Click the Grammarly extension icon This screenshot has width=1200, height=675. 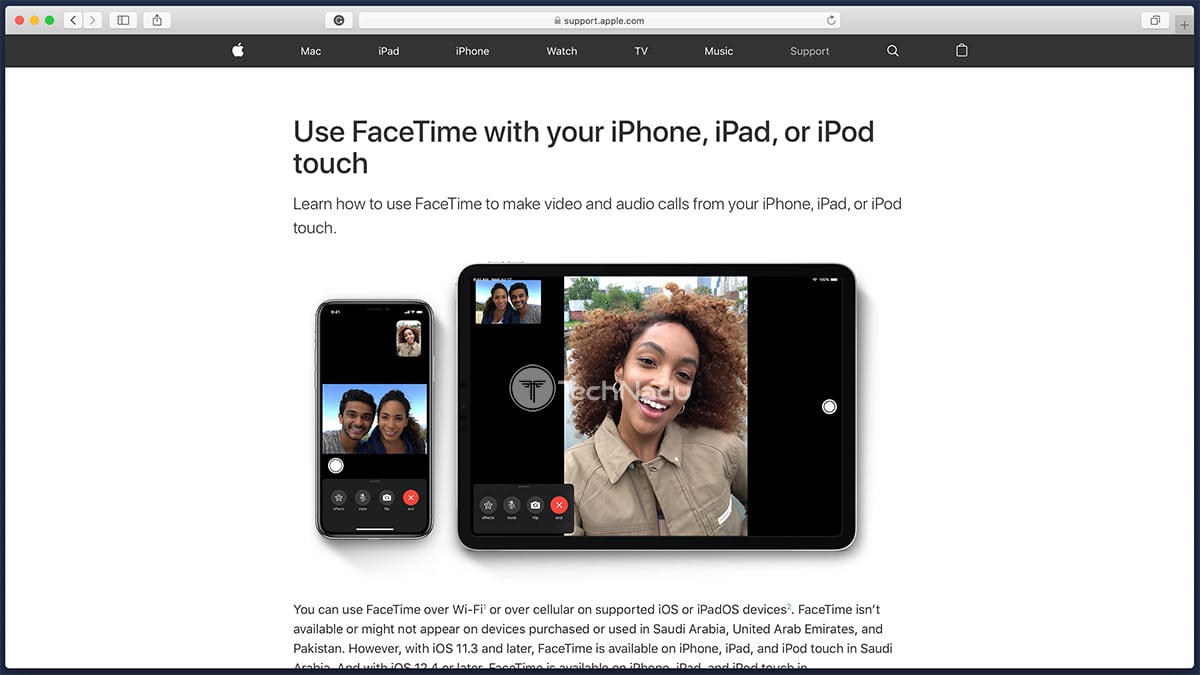tap(339, 20)
